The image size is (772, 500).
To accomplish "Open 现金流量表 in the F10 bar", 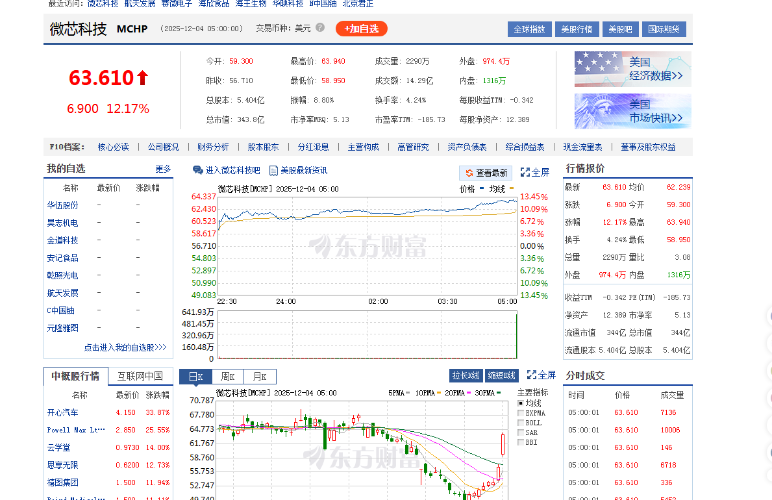I will (x=582, y=147).
